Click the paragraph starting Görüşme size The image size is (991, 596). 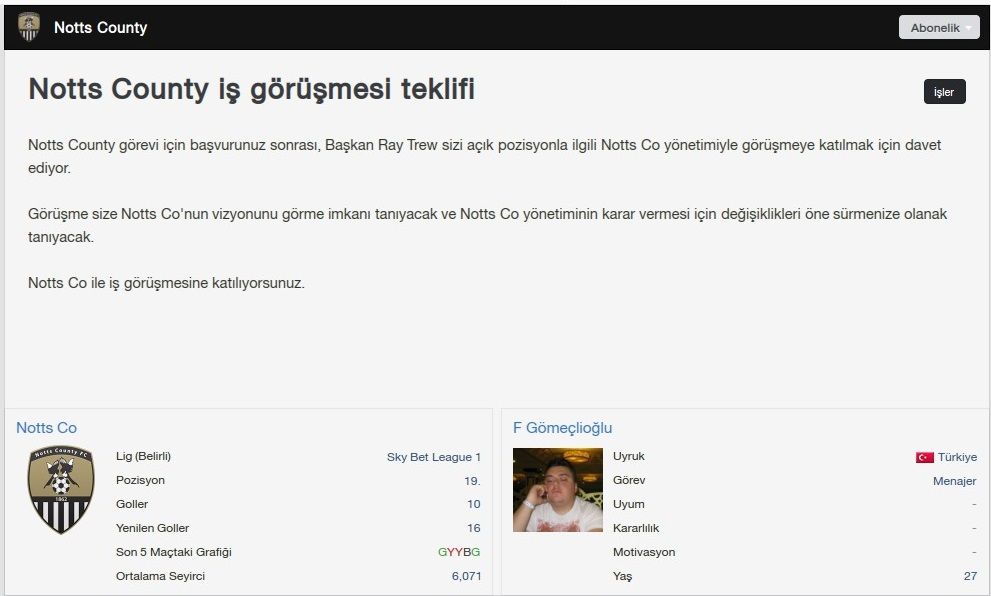coord(487,225)
